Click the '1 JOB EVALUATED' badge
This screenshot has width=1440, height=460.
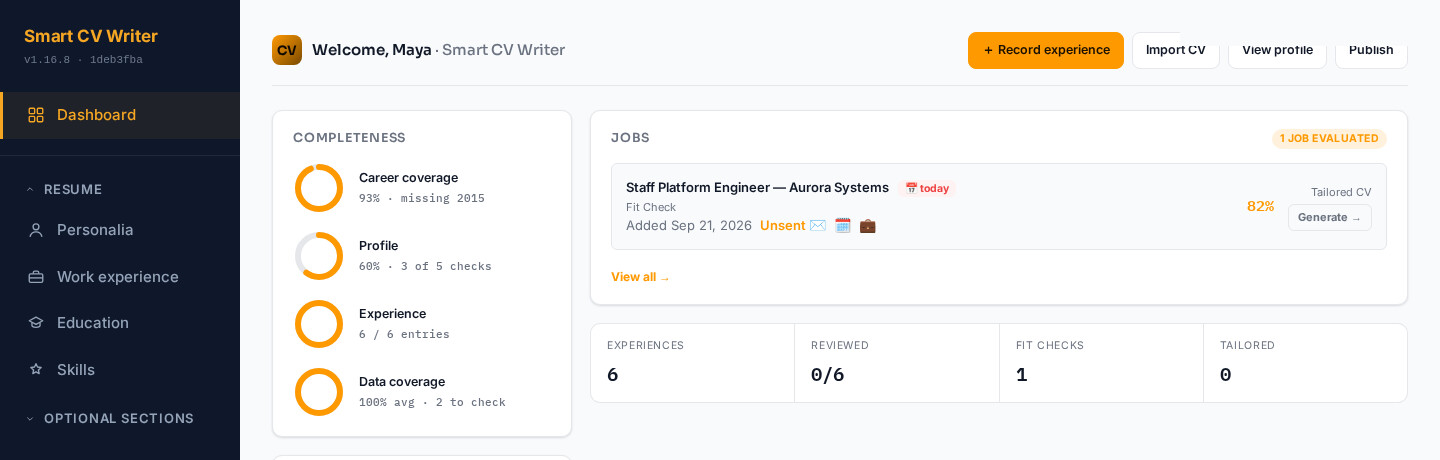coord(1329,138)
